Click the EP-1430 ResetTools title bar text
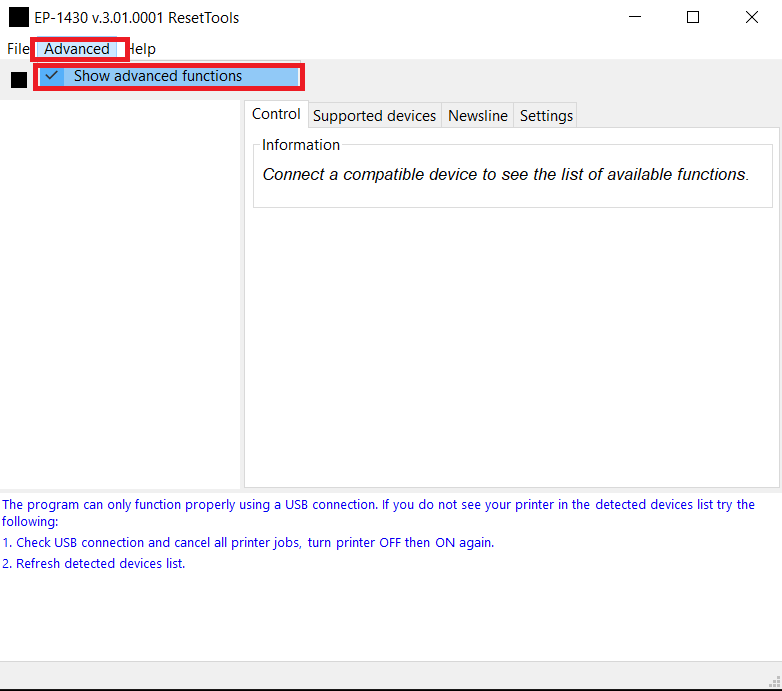 (x=137, y=17)
